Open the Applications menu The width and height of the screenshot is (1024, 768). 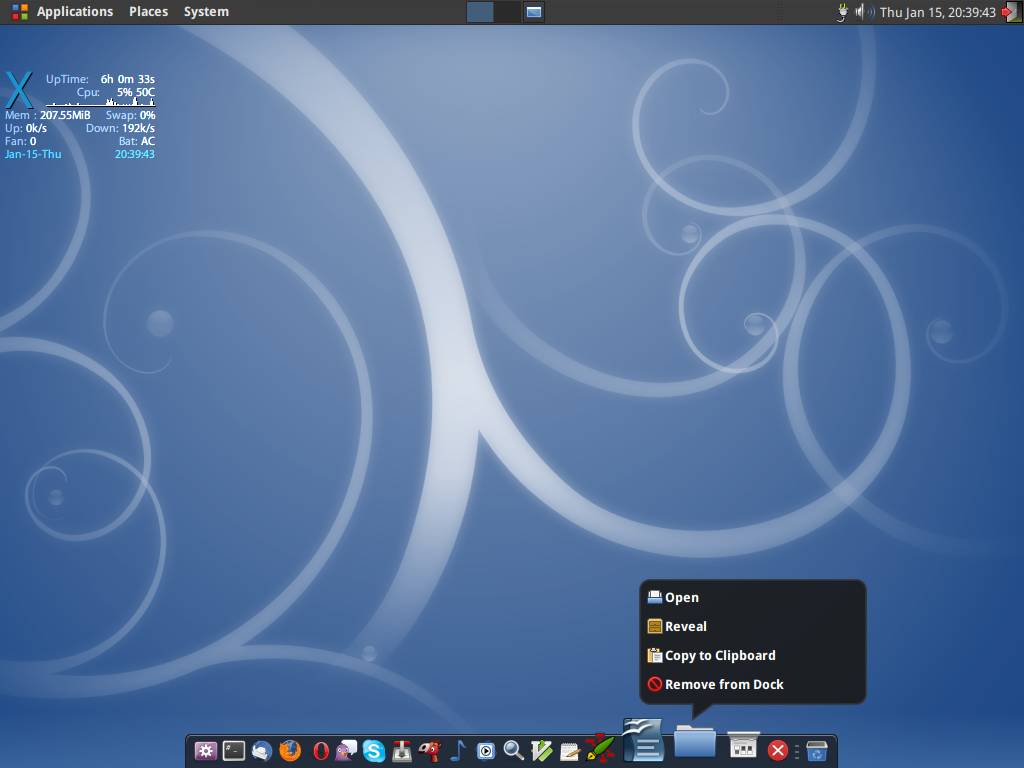pos(74,12)
